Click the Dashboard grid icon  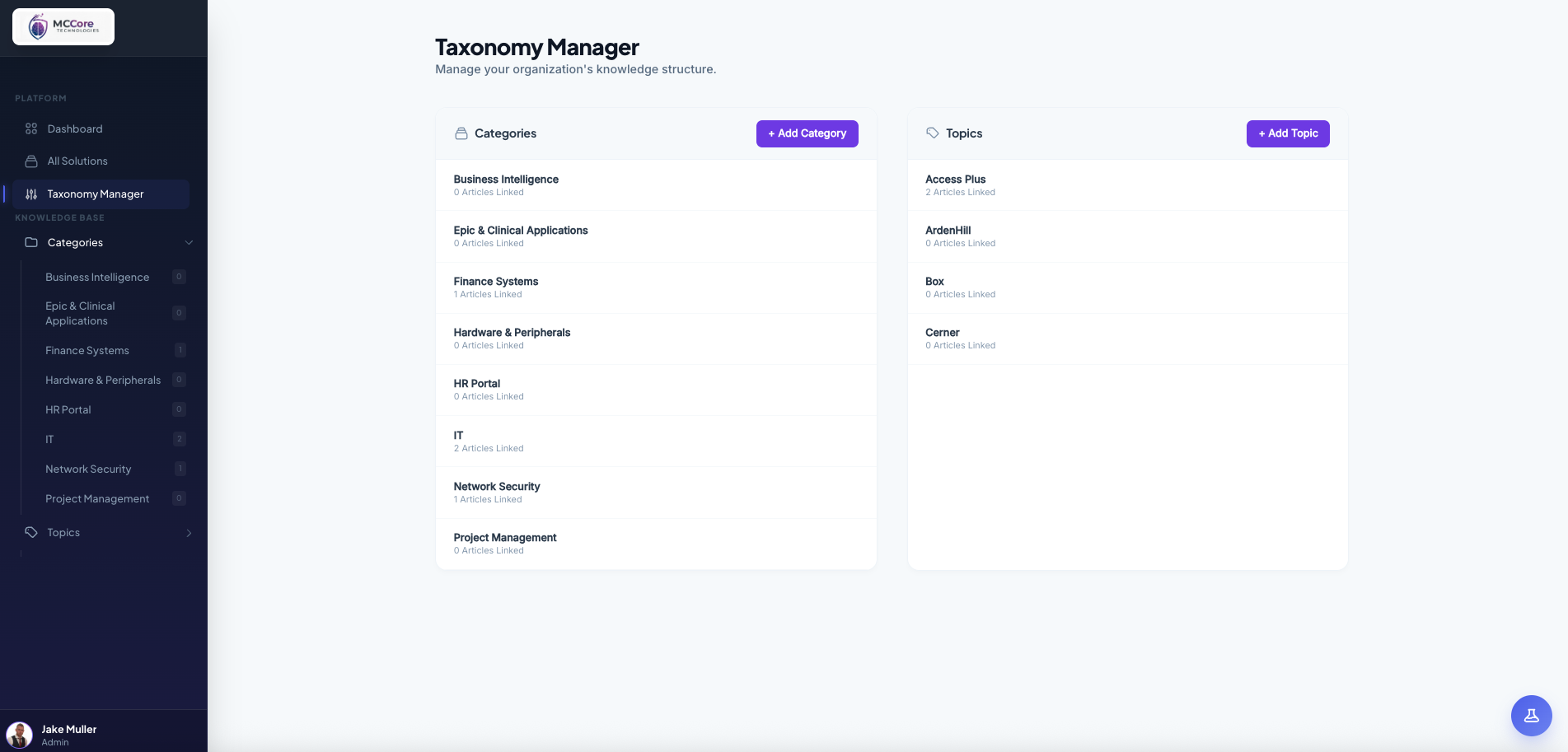tap(31, 128)
